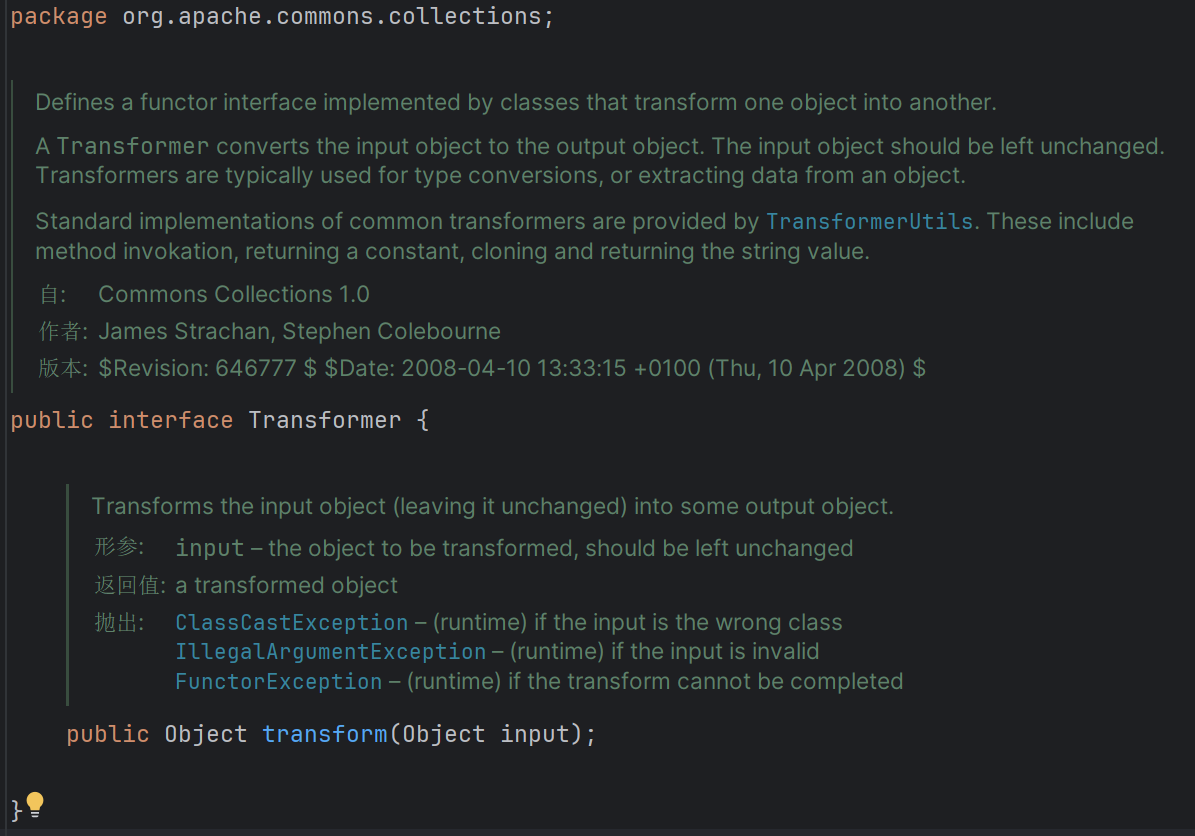The height and width of the screenshot is (836, 1195).
Task: Click the org.apache.commons.collections package name
Action: tap(332, 16)
